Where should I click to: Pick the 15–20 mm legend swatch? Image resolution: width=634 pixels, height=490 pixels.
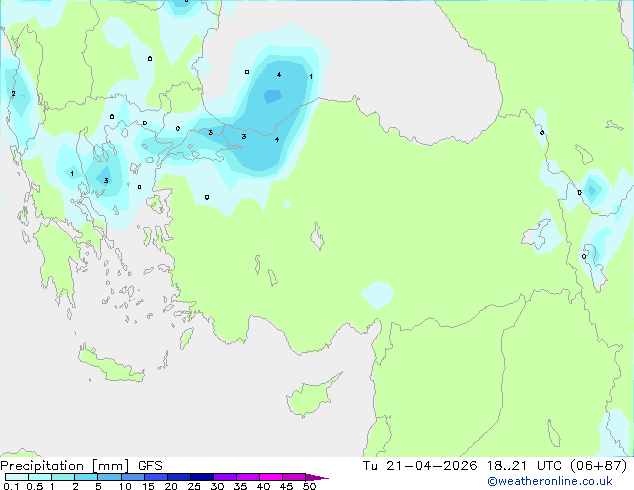pyautogui.click(x=155, y=477)
